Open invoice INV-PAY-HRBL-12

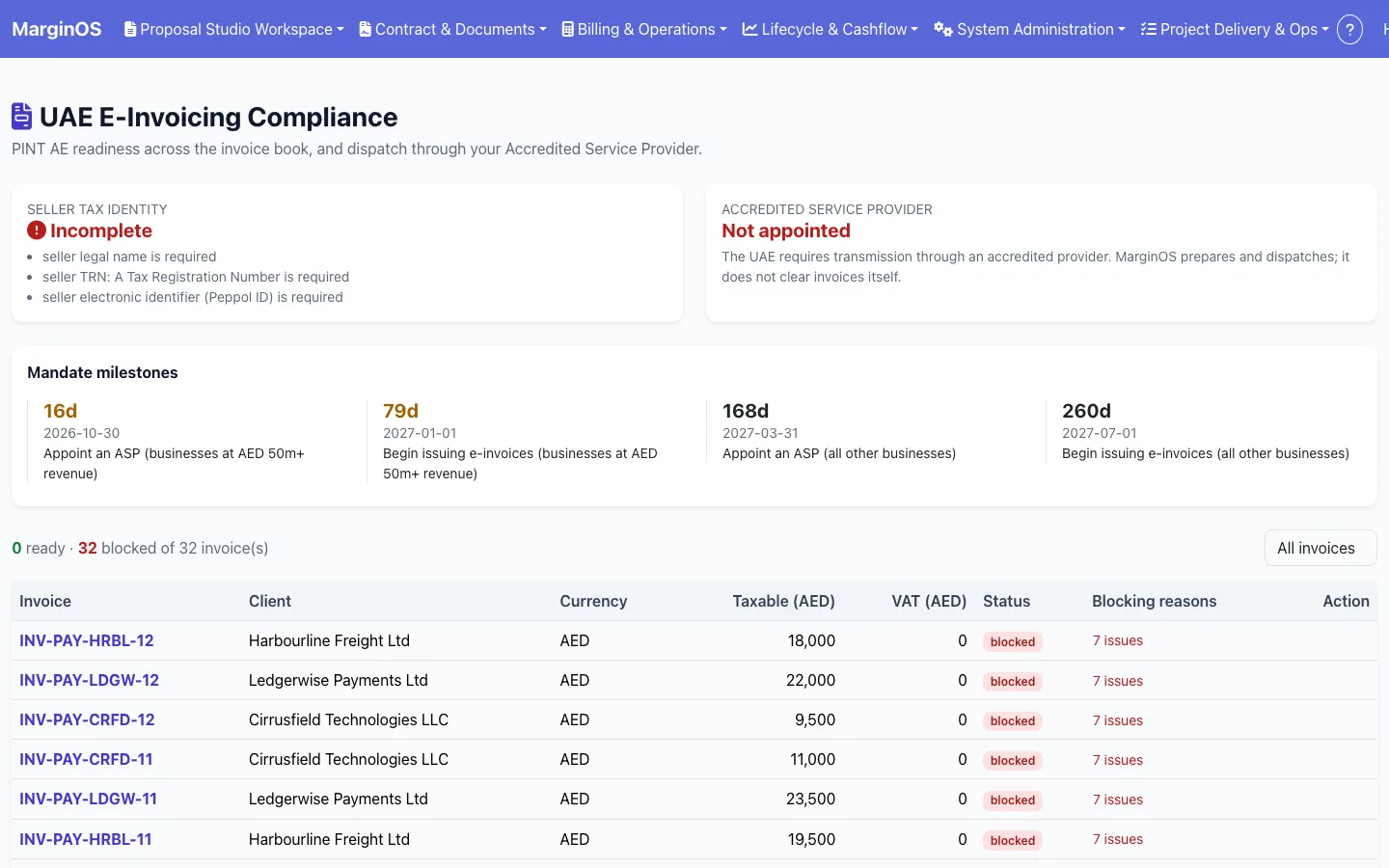(x=87, y=640)
